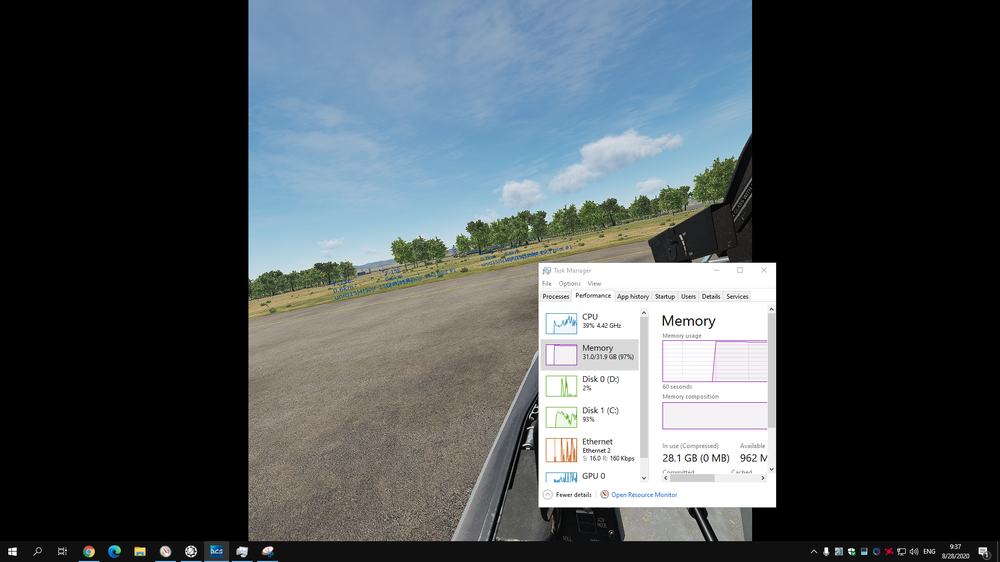Open File menu in Task Manager
Image resolution: width=1000 pixels, height=562 pixels.
point(547,284)
